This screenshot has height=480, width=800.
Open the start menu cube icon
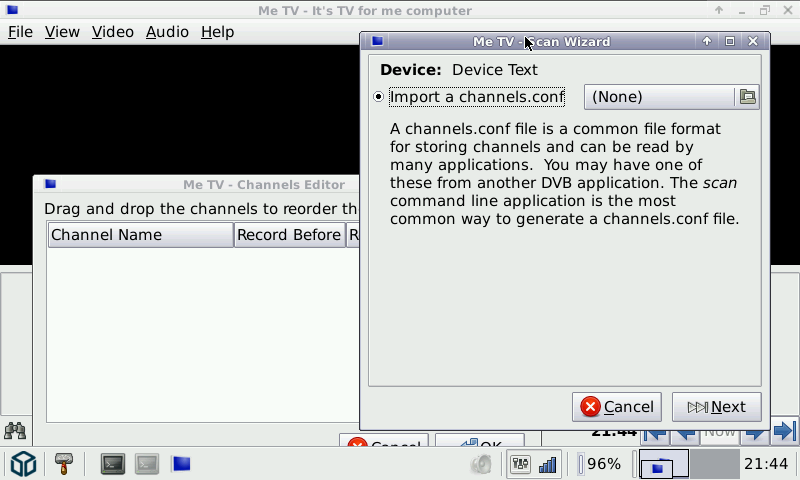tap(23, 464)
